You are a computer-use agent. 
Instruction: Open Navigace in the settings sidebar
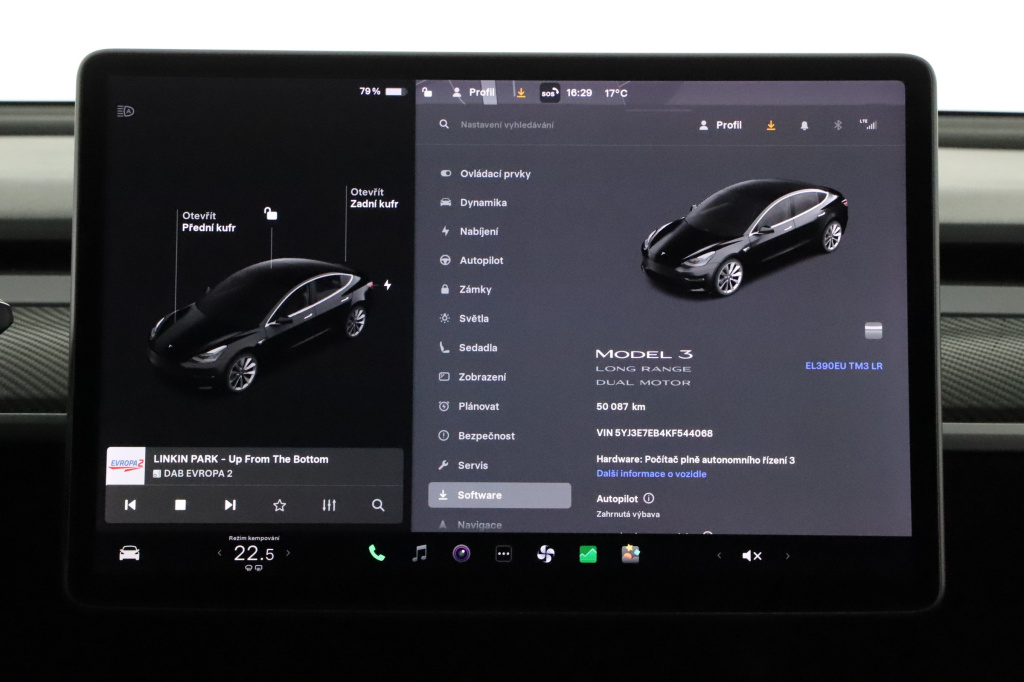(470, 525)
